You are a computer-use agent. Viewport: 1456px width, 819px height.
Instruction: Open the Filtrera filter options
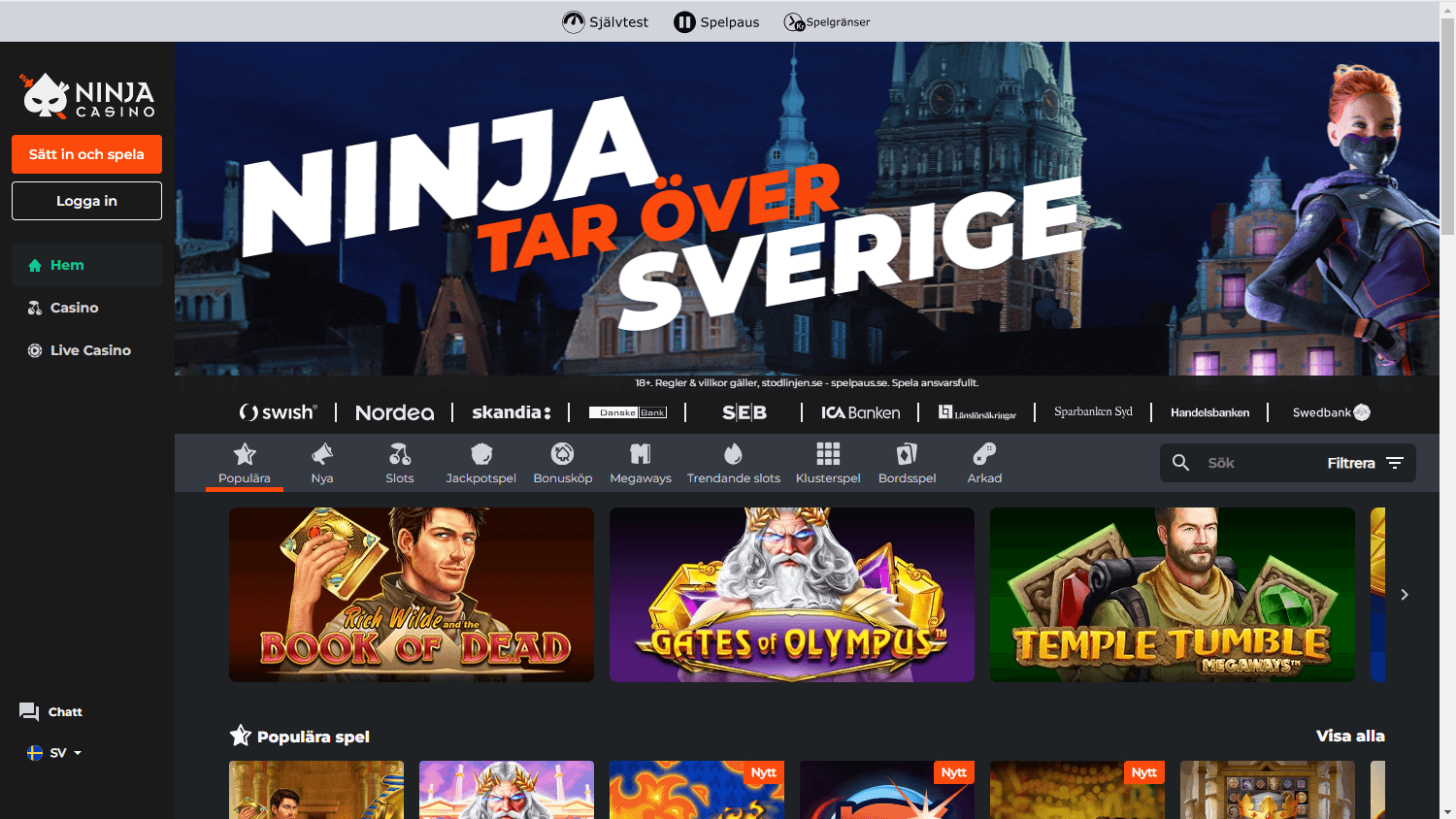(x=1366, y=463)
